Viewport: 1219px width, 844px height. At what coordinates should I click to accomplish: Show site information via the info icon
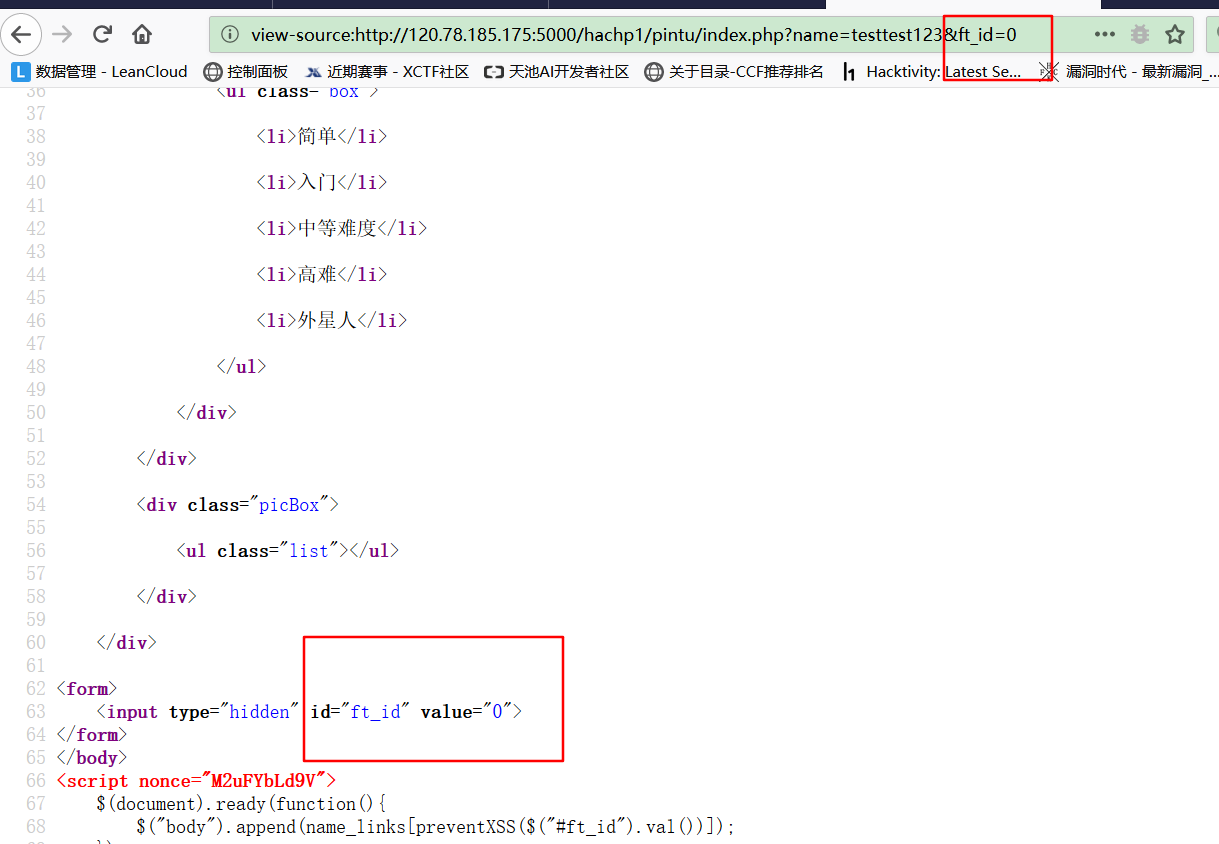230,35
